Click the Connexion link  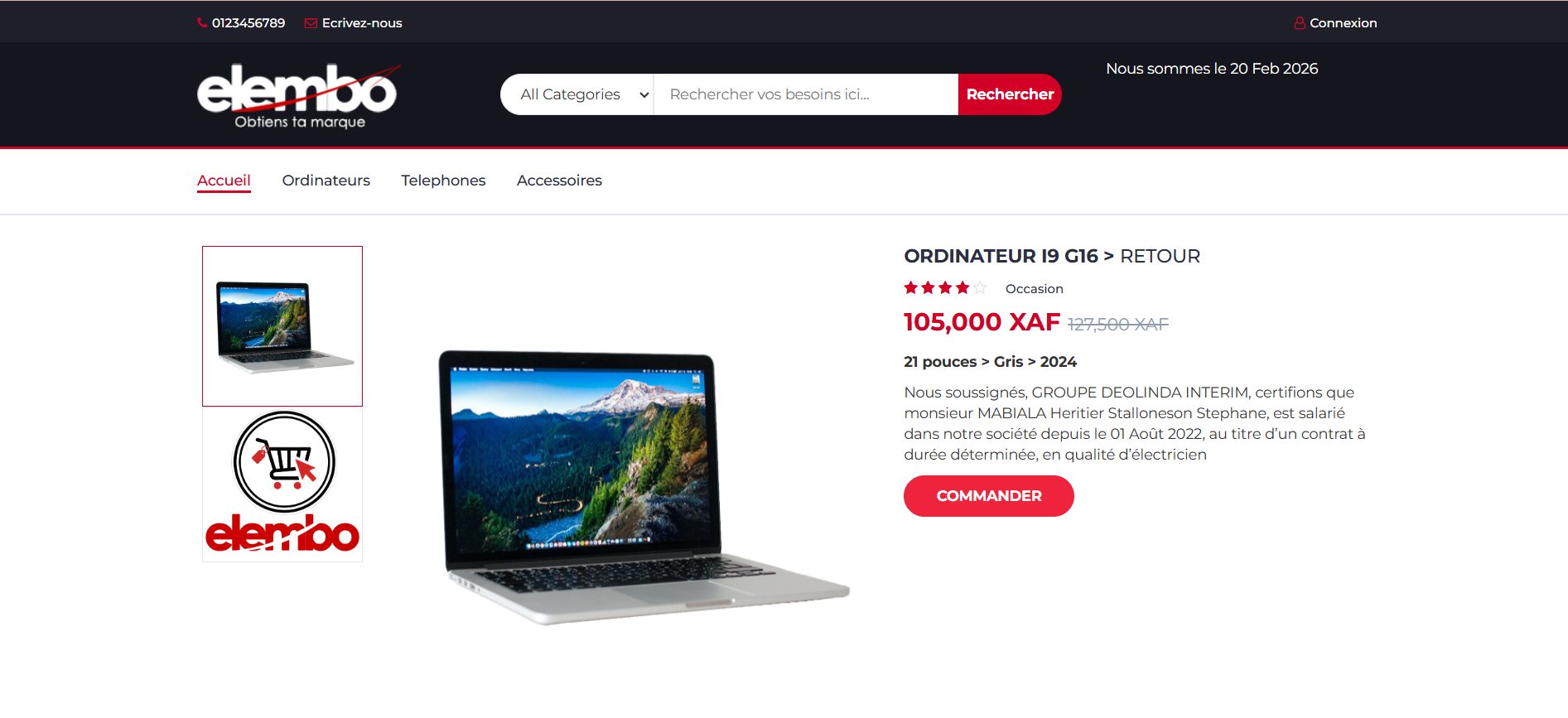(1343, 23)
